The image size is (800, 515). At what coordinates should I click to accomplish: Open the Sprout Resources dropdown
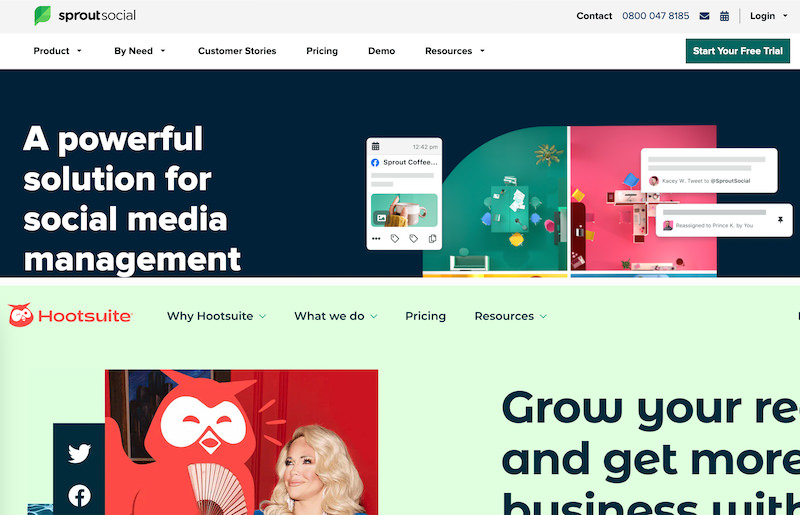(455, 51)
